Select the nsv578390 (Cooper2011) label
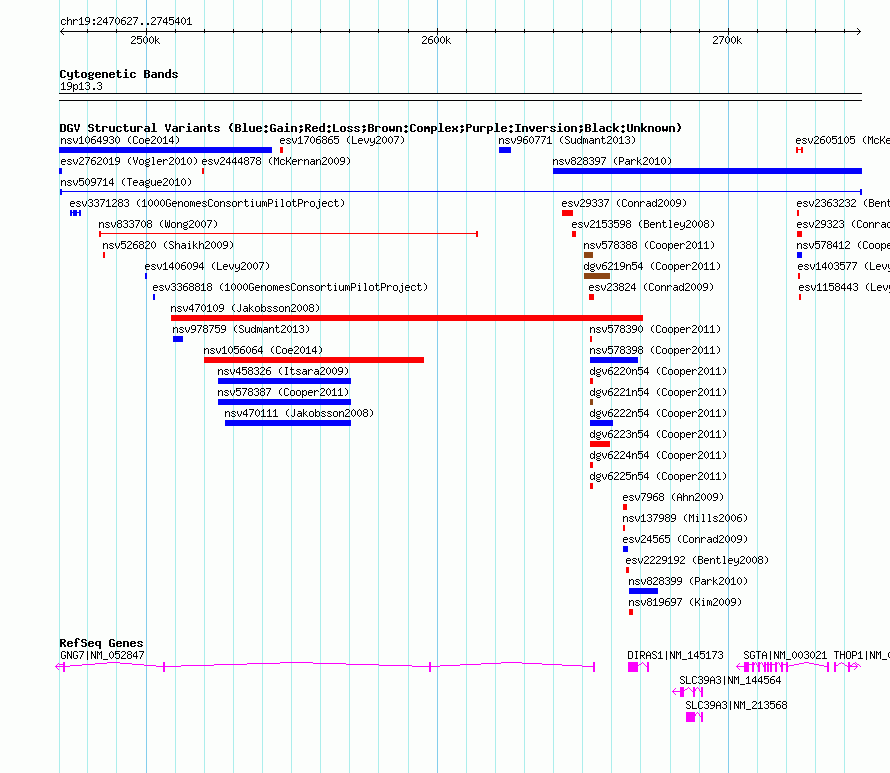 655,329
